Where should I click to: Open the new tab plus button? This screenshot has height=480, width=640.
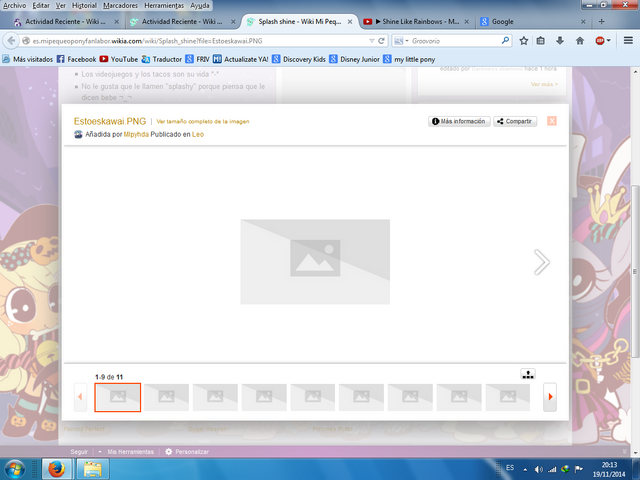602,22
